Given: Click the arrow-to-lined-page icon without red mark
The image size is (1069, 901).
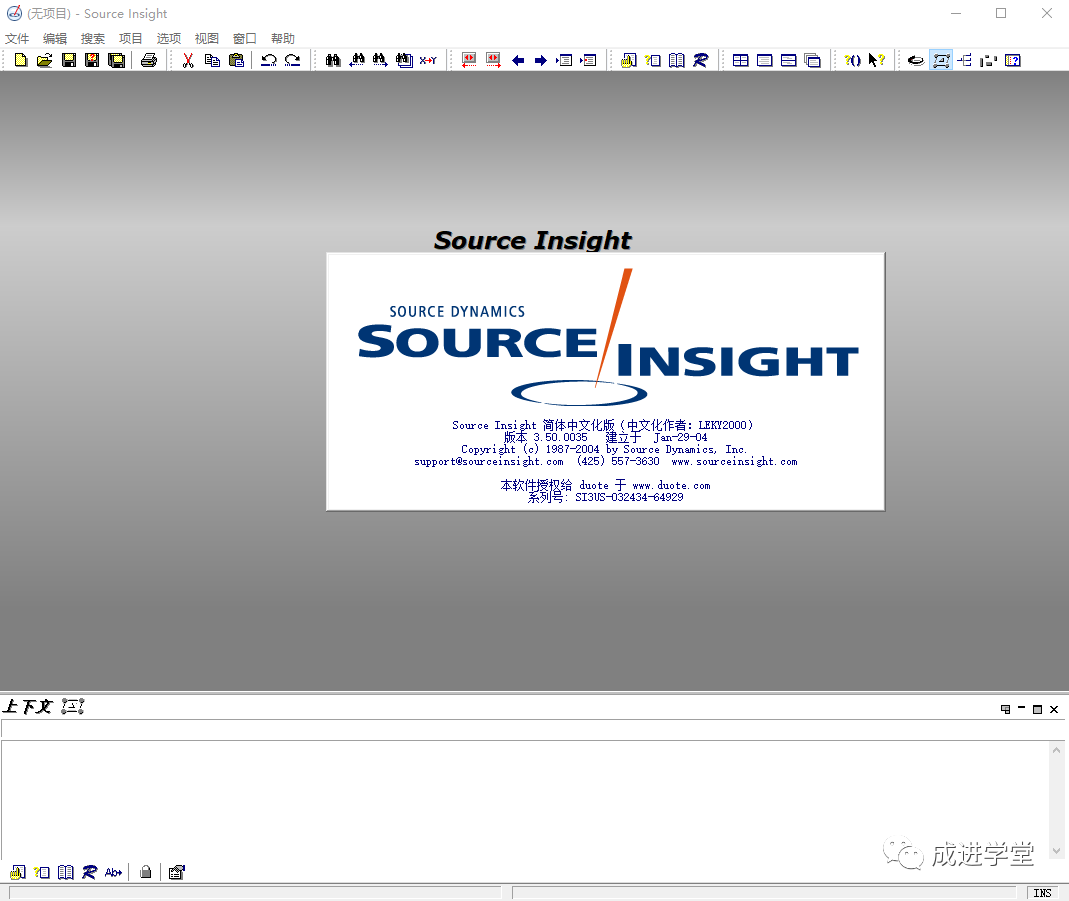Looking at the screenshot, I should [x=564, y=60].
